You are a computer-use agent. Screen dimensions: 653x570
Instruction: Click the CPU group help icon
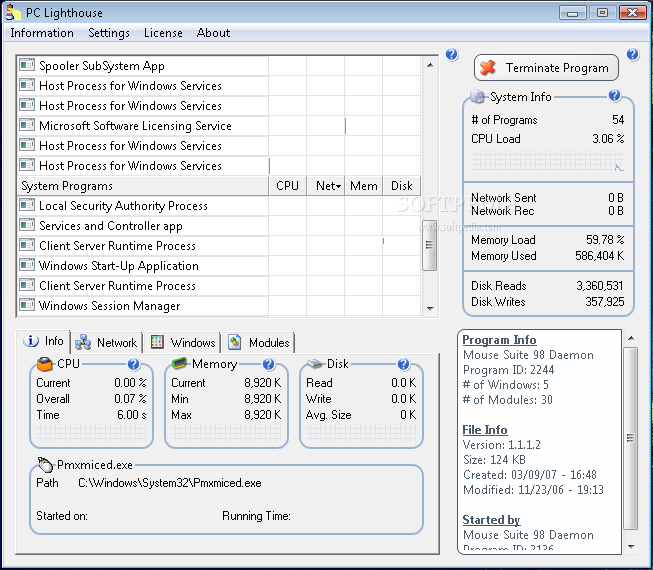(133, 364)
